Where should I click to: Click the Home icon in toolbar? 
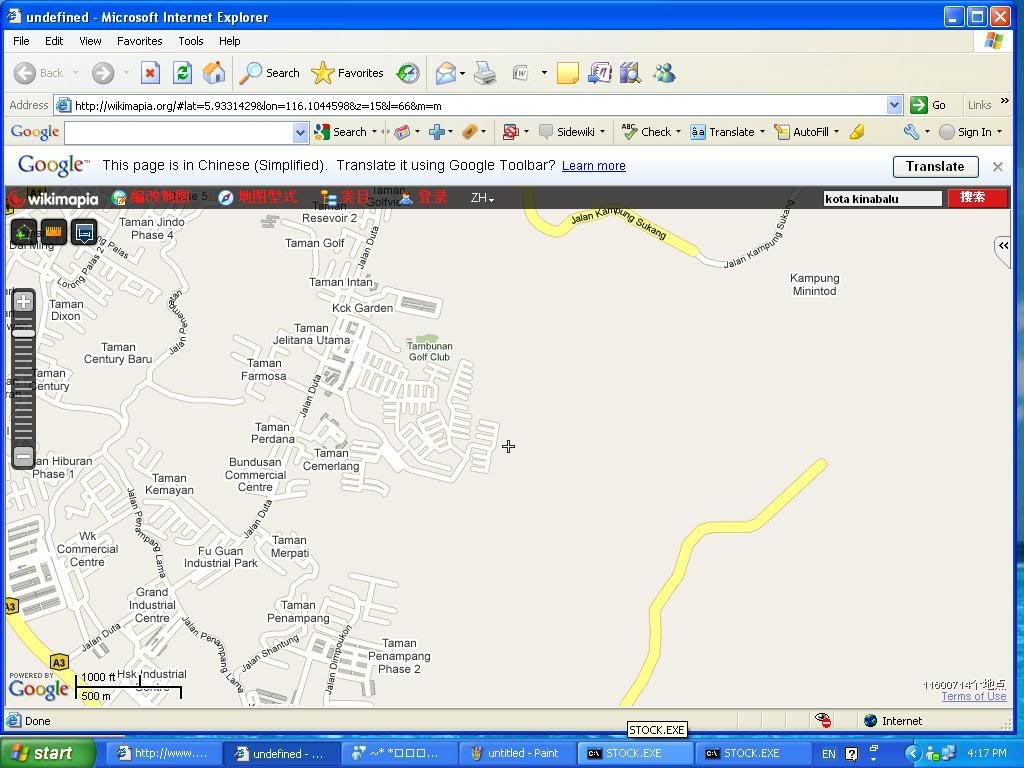click(x=214, y=73)
